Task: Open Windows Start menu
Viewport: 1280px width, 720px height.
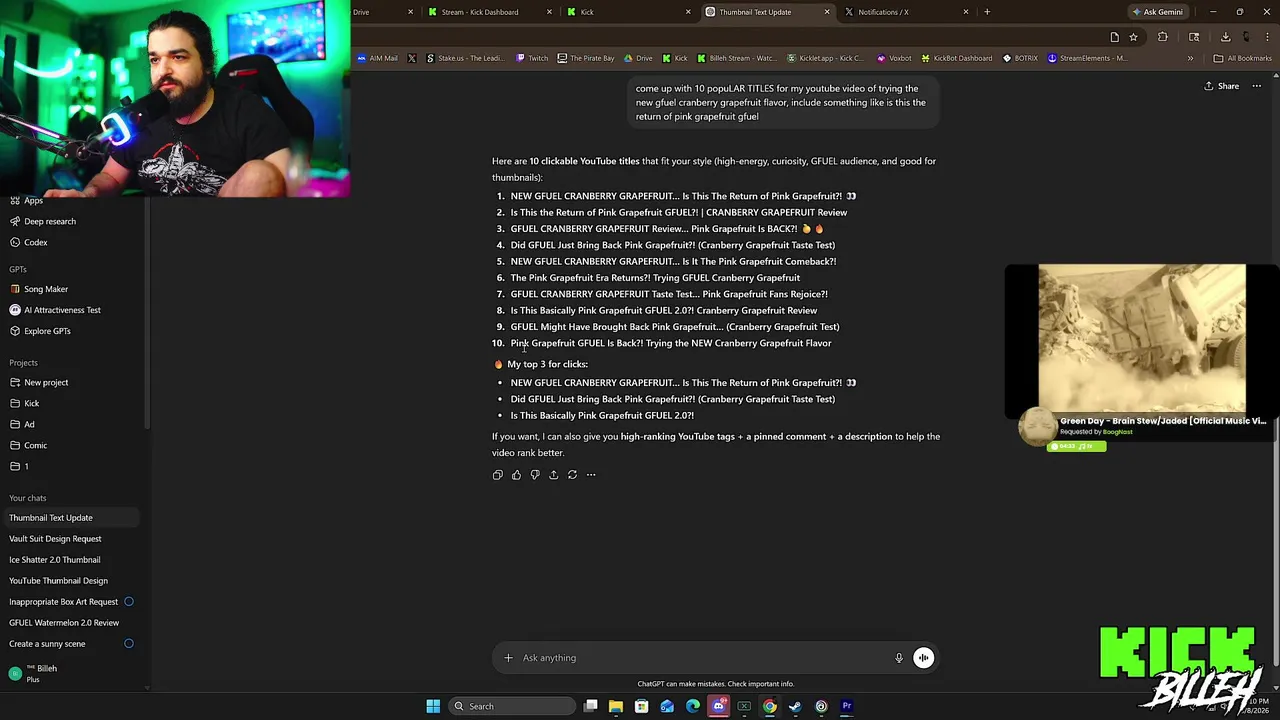Action: (x=433, y=706)
